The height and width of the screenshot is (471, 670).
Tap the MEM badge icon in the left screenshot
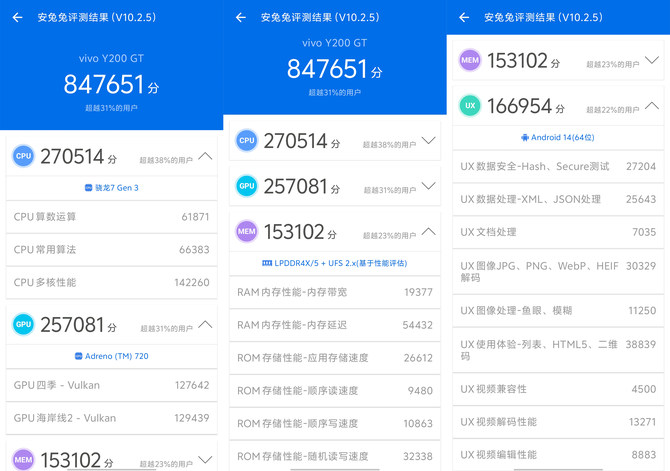coord(23,459)
